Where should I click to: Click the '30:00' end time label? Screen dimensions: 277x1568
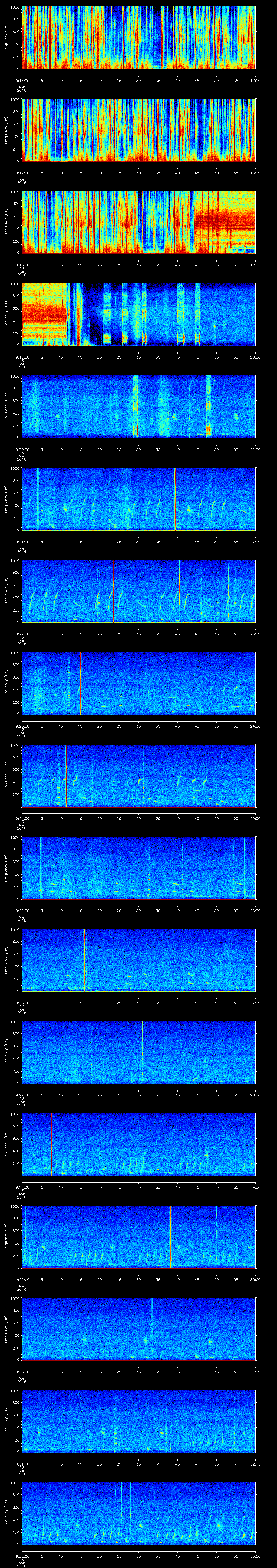256,1279
